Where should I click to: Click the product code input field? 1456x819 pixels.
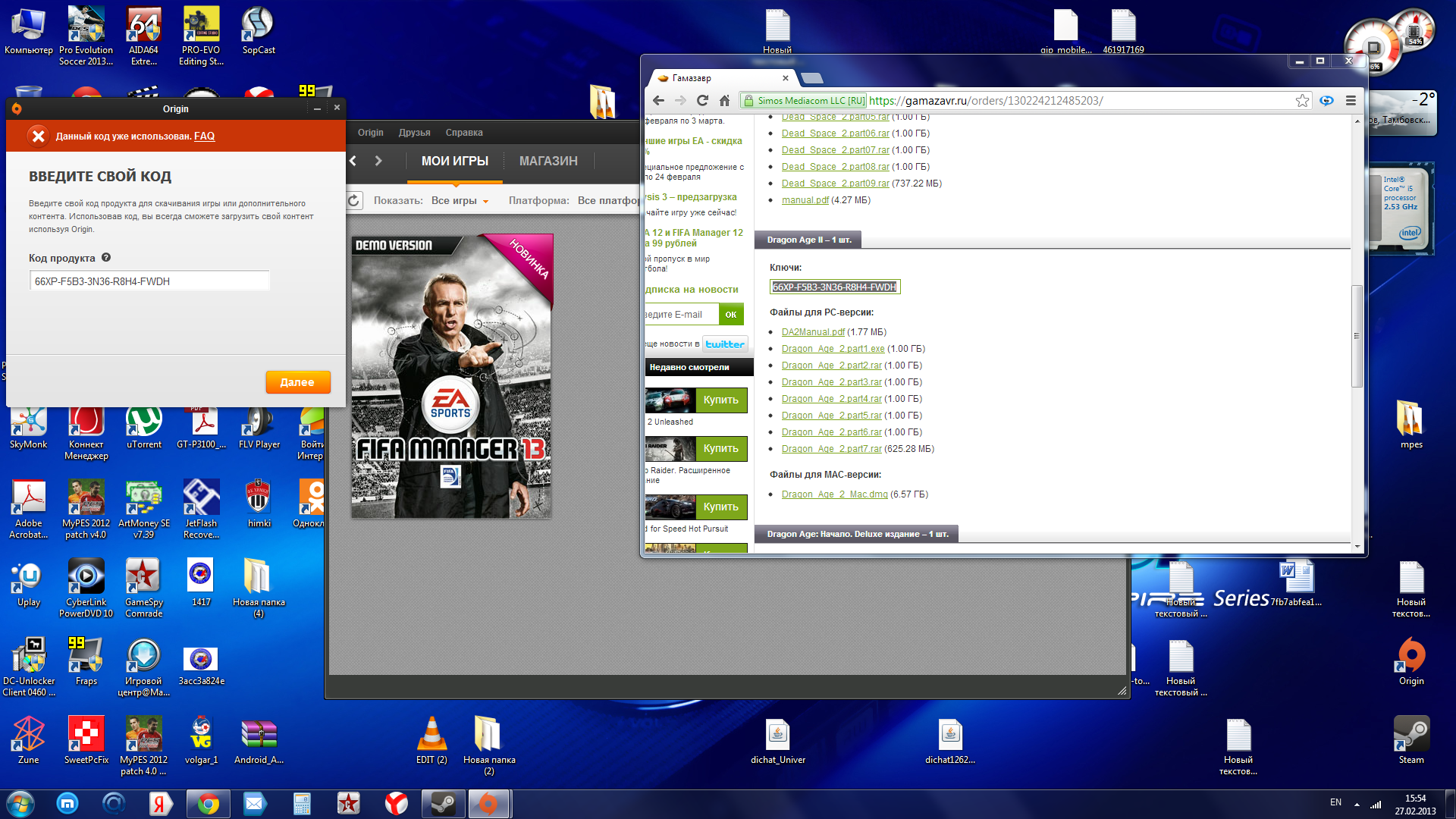pos(149,281)
